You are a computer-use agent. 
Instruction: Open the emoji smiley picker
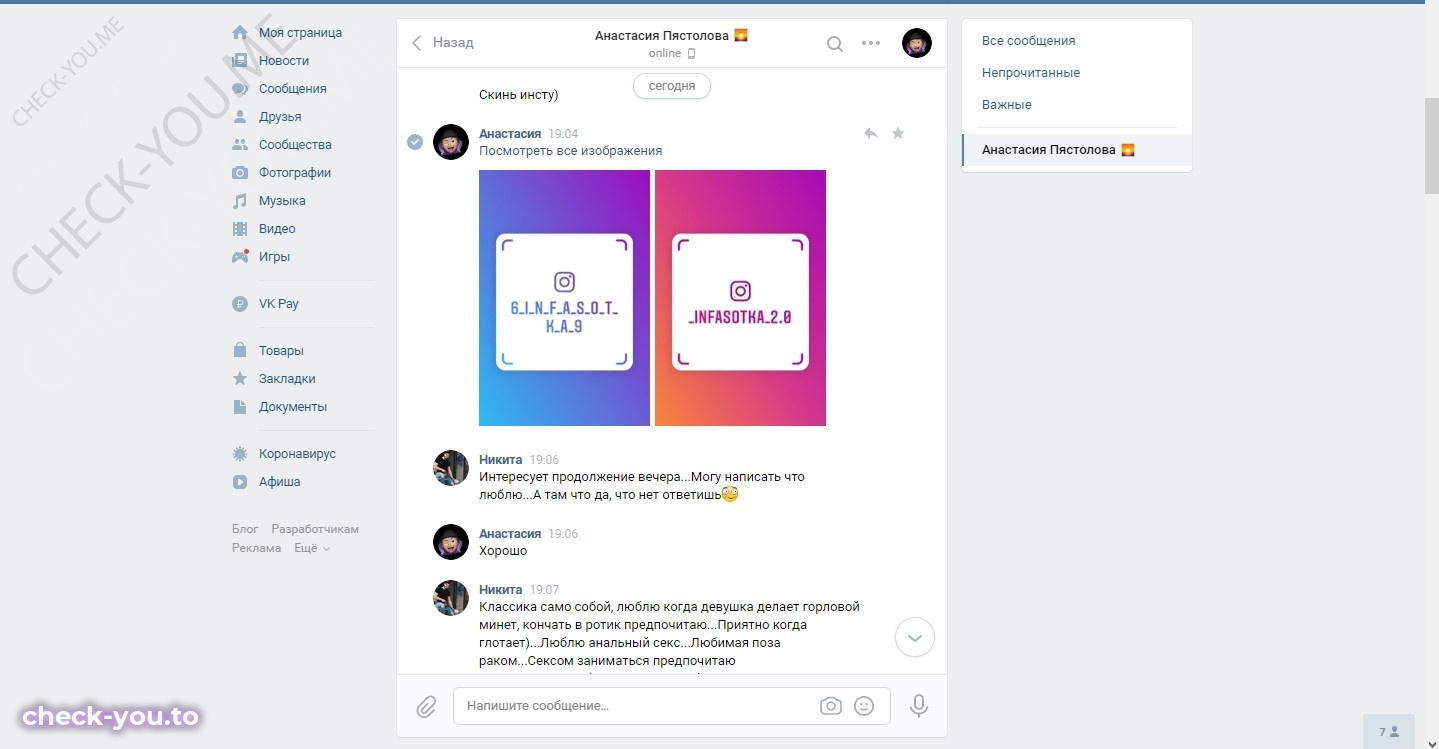[865, 706]
